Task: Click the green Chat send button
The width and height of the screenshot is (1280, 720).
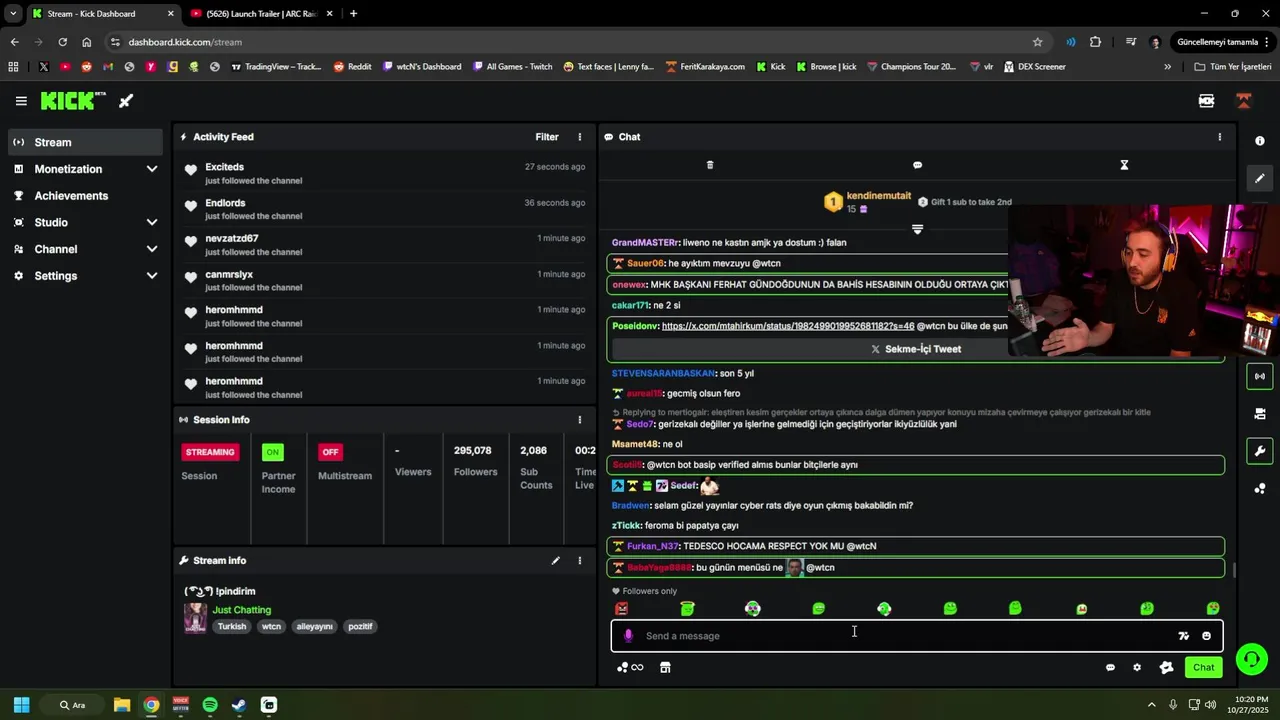Action: [1203, 667]
